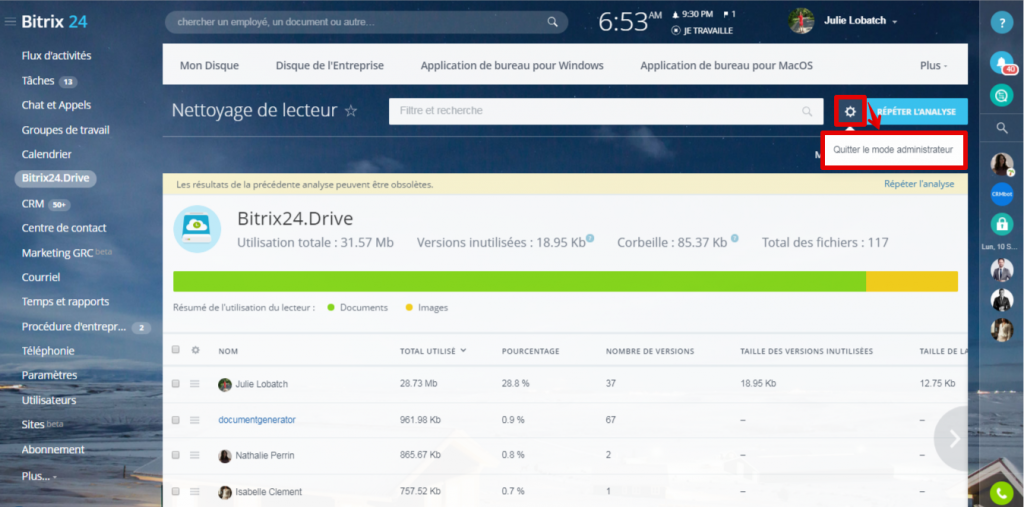Click the Bitrix 24 logo
1024x507 pixels.
click(54, 22)
